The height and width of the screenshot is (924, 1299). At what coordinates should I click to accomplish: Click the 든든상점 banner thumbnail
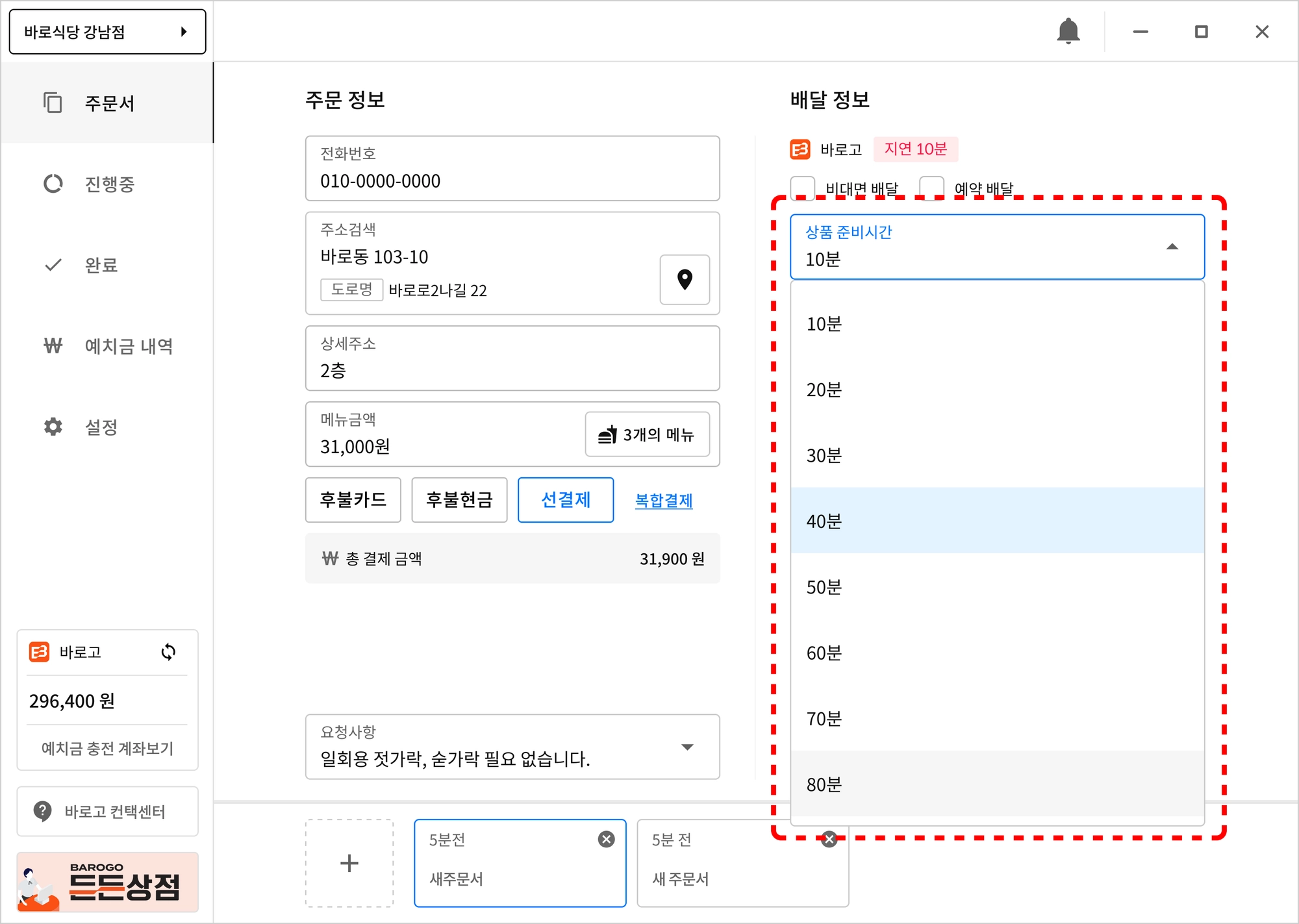pyautogui.click(x=107, y=882)
